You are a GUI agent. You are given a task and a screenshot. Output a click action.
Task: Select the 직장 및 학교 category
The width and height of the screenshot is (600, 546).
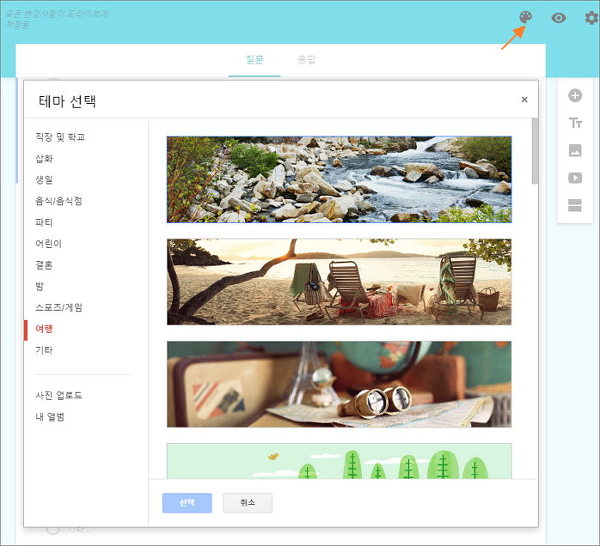coord(60,137)
